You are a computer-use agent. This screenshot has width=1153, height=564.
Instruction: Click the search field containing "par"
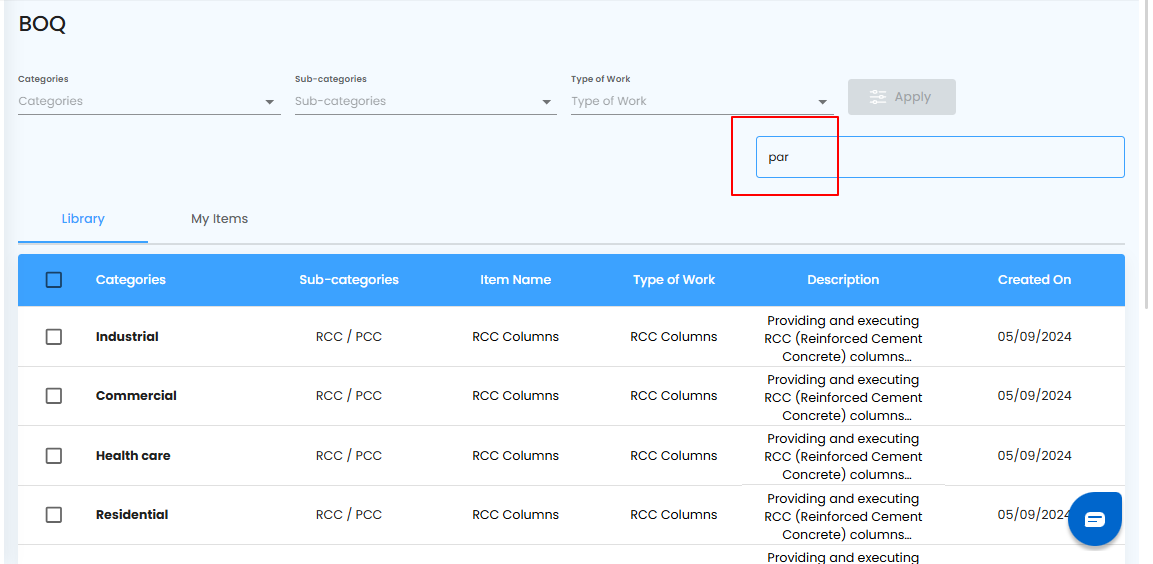tap(940, 157)
